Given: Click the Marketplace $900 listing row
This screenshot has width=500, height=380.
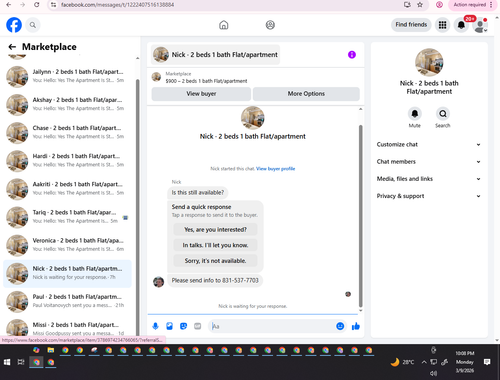Looking at the screenshot, I should pyautogui.click(x=255, y=77).
